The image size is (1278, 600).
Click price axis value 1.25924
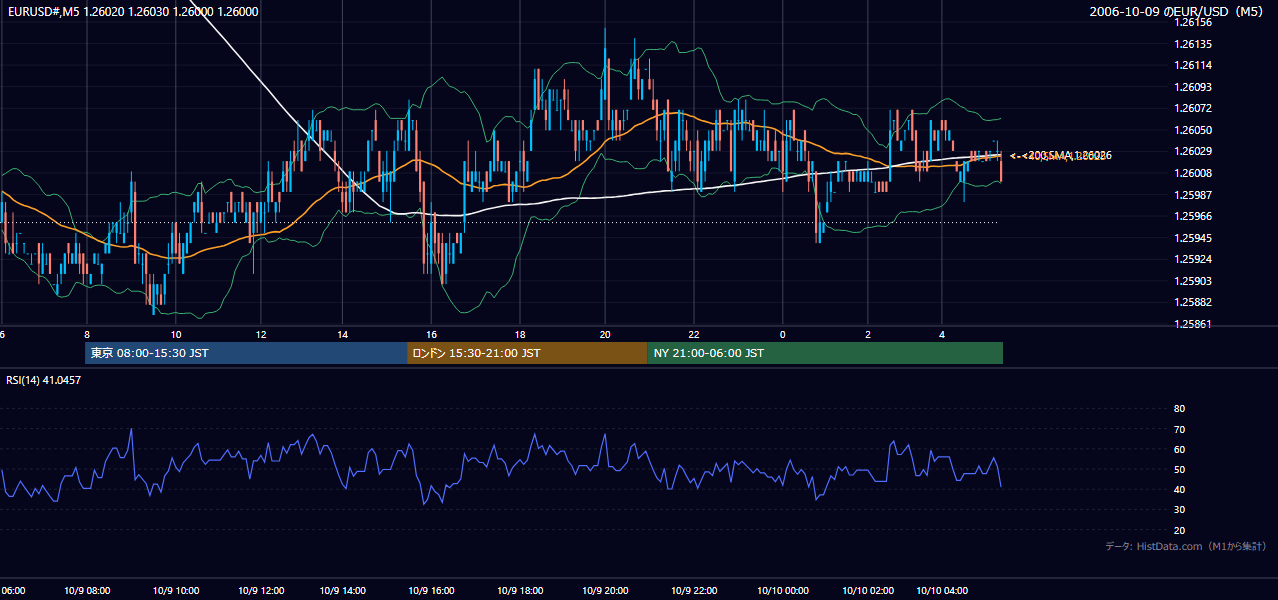(1193, 259)
